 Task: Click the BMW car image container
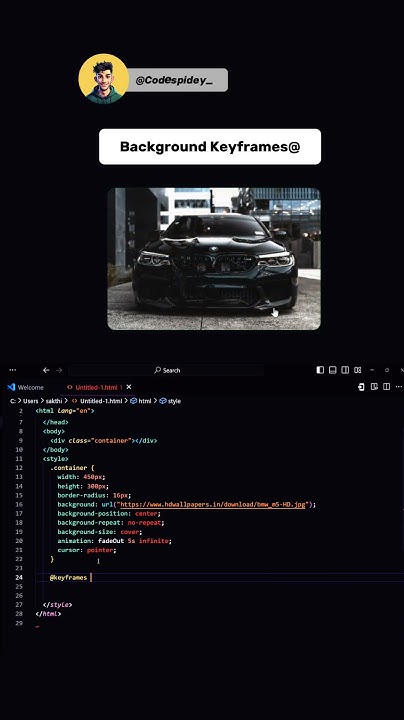[x=214, y=259]
